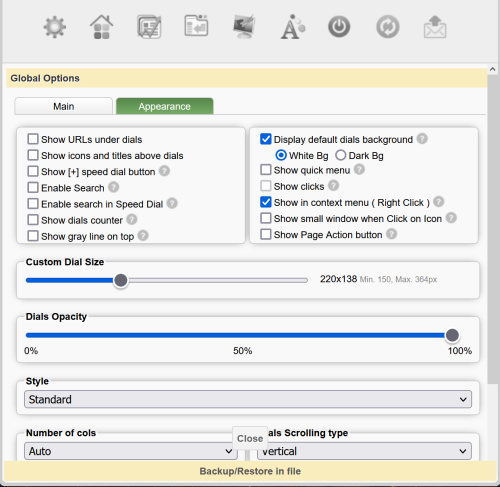Click the power button icon
This screenshot has height=487, width=500.
(x=339, y=27)
